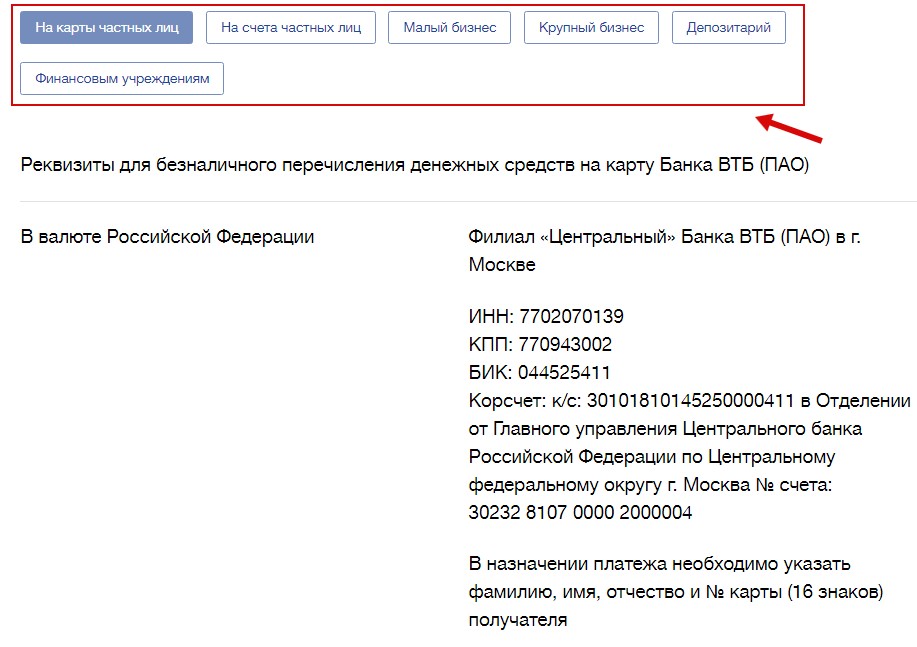Open "Финансовым учреждениям" requisites tab
917x647 pixels.
pyautogui.click(x=122, y=78)
